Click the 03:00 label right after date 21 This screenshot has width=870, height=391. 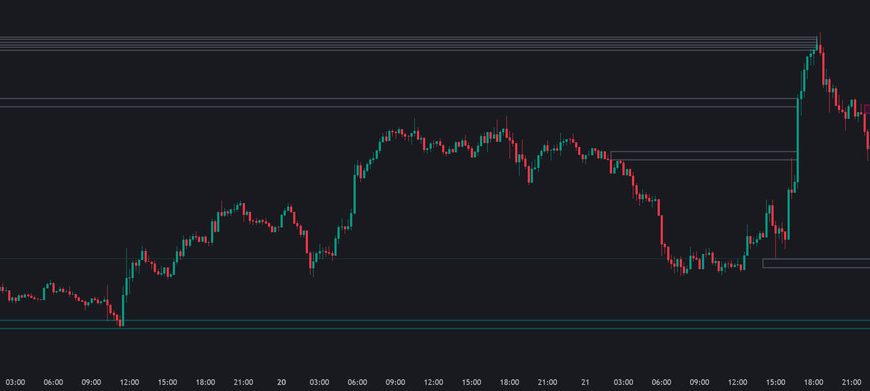(x=623, y=382)
